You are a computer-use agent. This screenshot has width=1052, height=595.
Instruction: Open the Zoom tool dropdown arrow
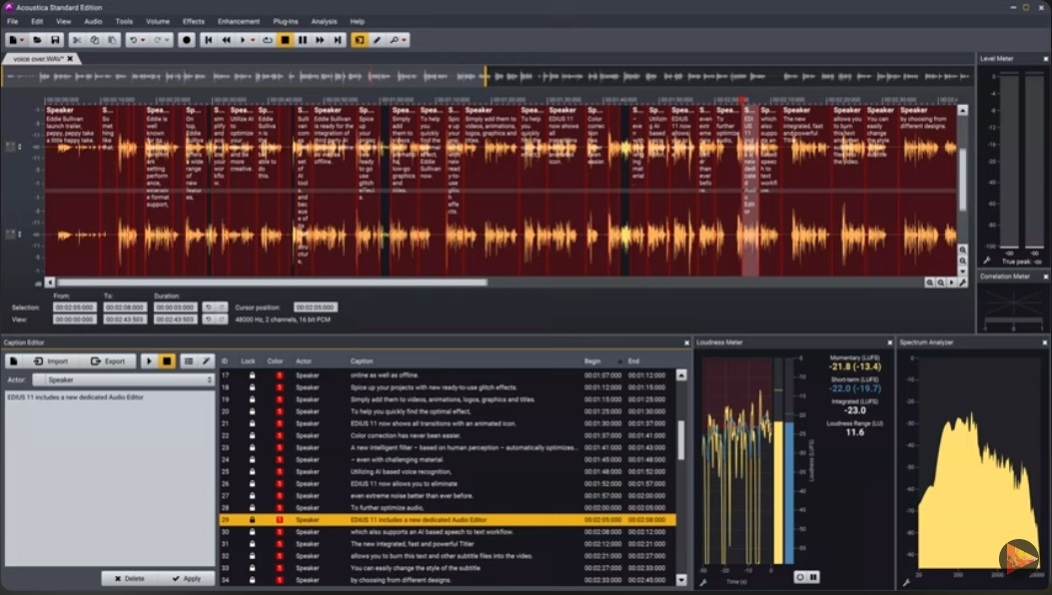404,40
